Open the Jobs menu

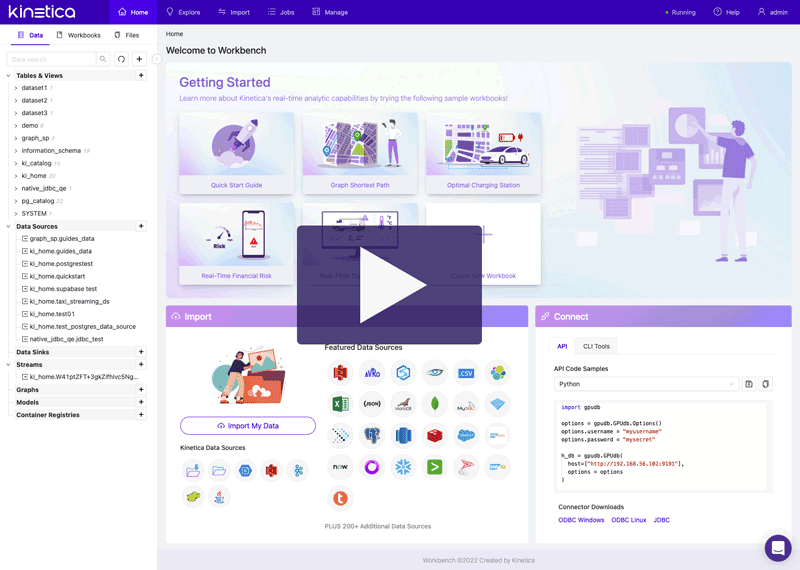(281, 12)
